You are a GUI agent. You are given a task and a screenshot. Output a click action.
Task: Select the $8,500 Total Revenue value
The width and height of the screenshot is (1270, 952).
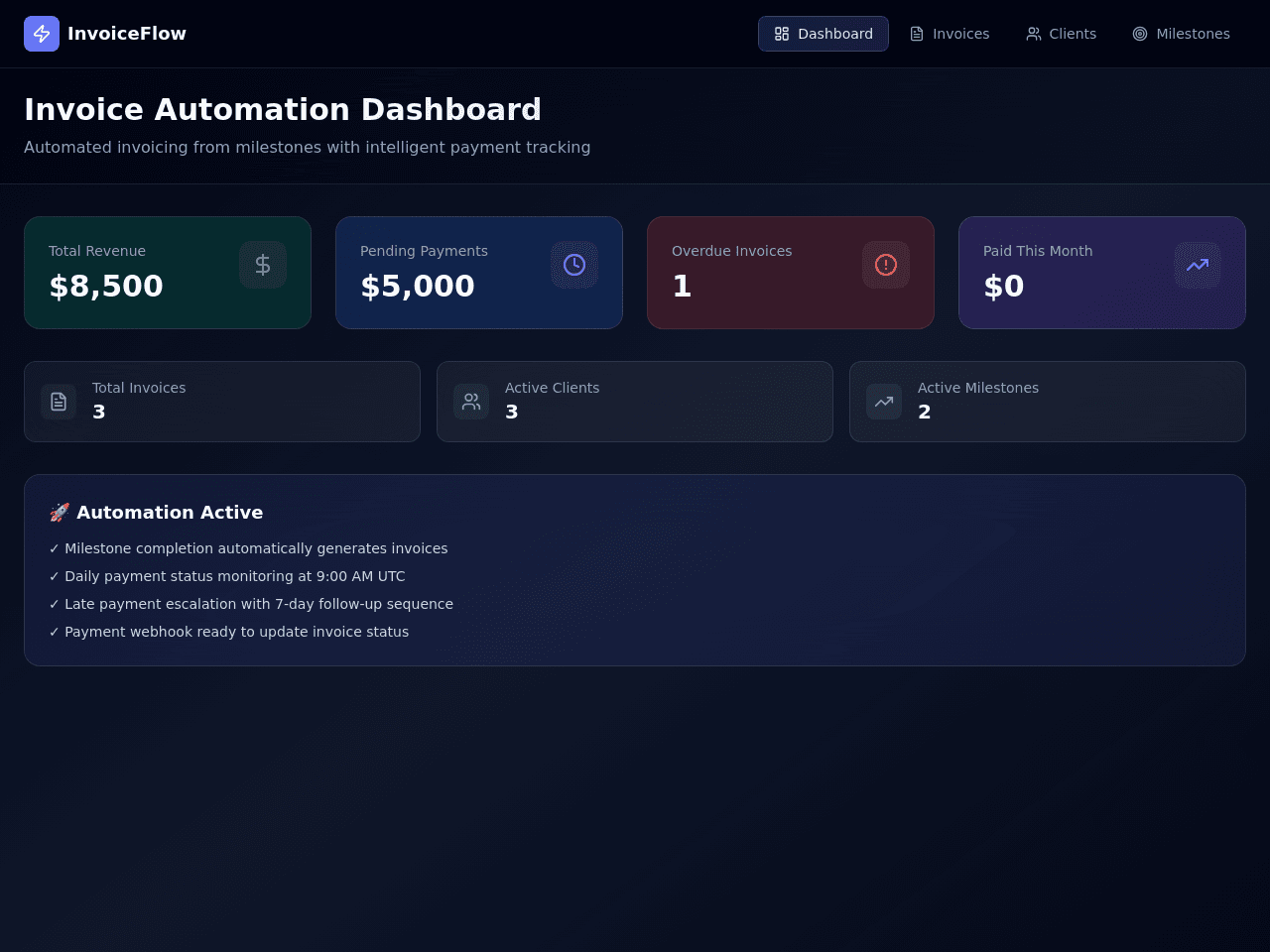[106, 286]
